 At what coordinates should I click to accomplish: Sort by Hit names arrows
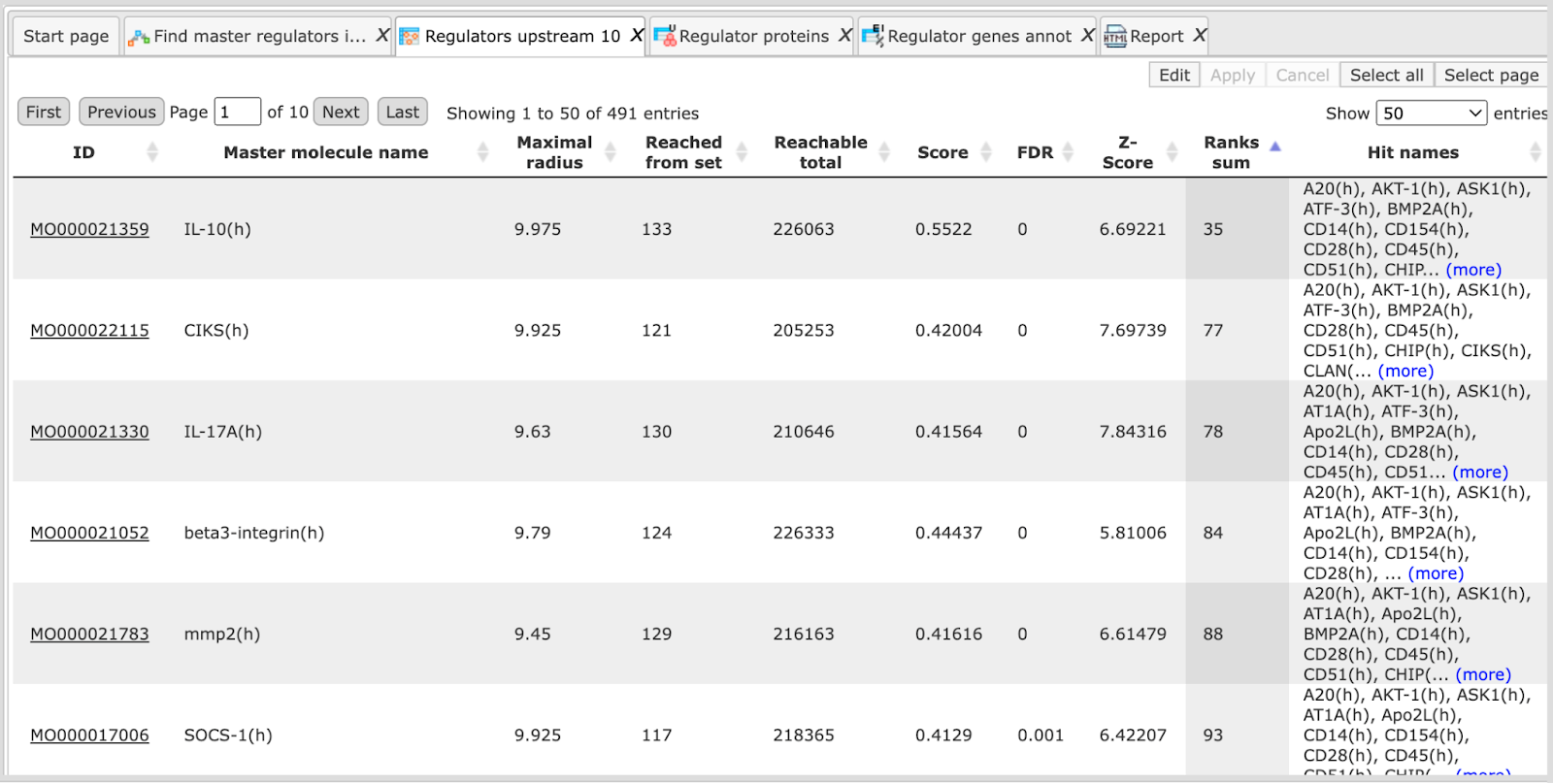pos(1536,152)
